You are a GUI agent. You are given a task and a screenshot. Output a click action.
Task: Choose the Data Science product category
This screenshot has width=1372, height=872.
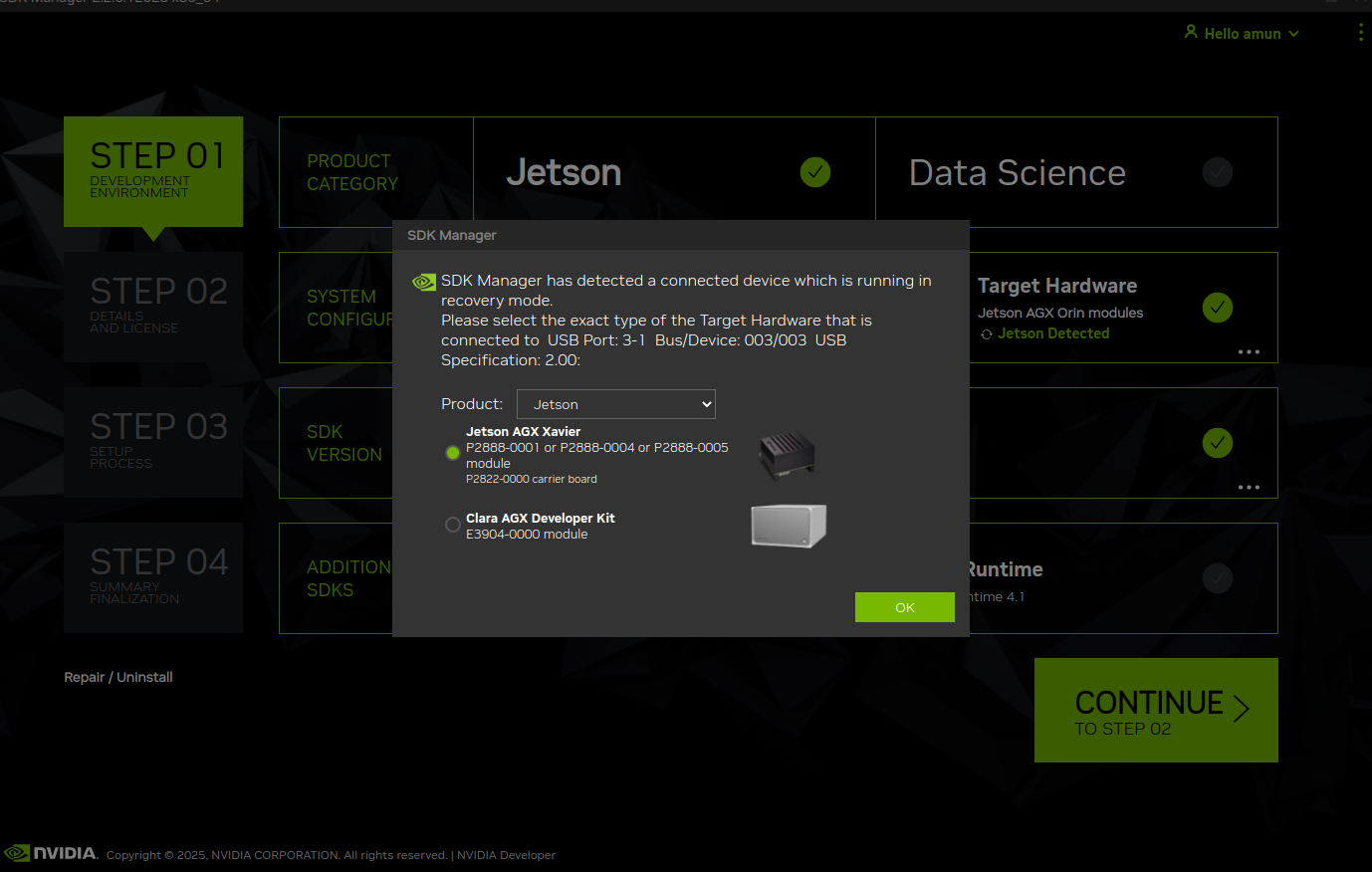coord(1076,172)
